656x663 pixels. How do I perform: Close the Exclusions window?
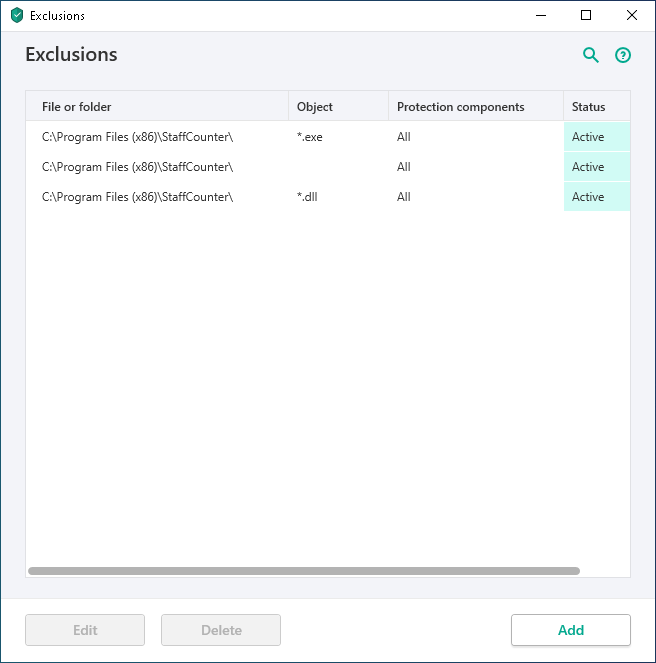631,16
